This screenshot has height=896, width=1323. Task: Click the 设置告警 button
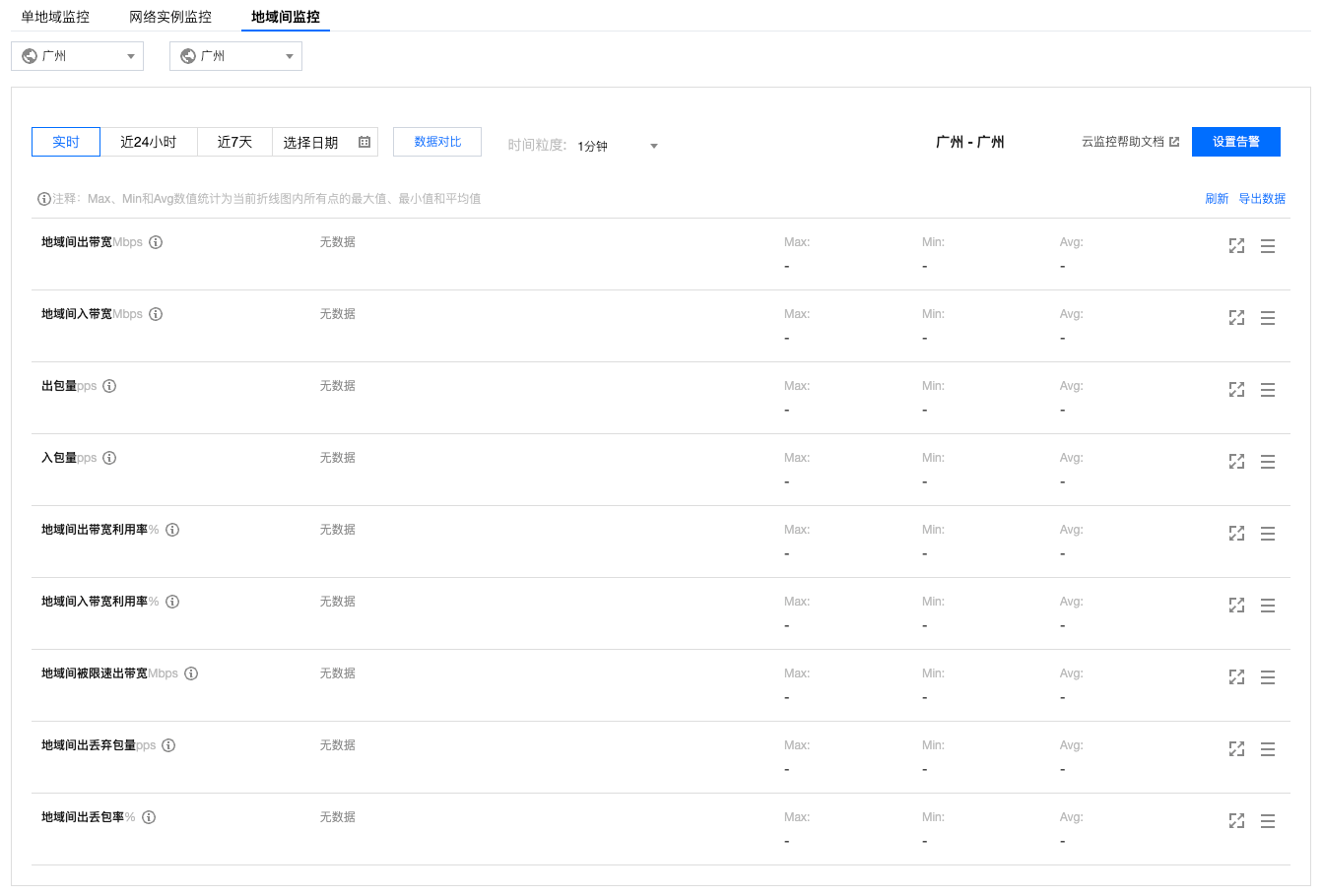(1235, 142)
